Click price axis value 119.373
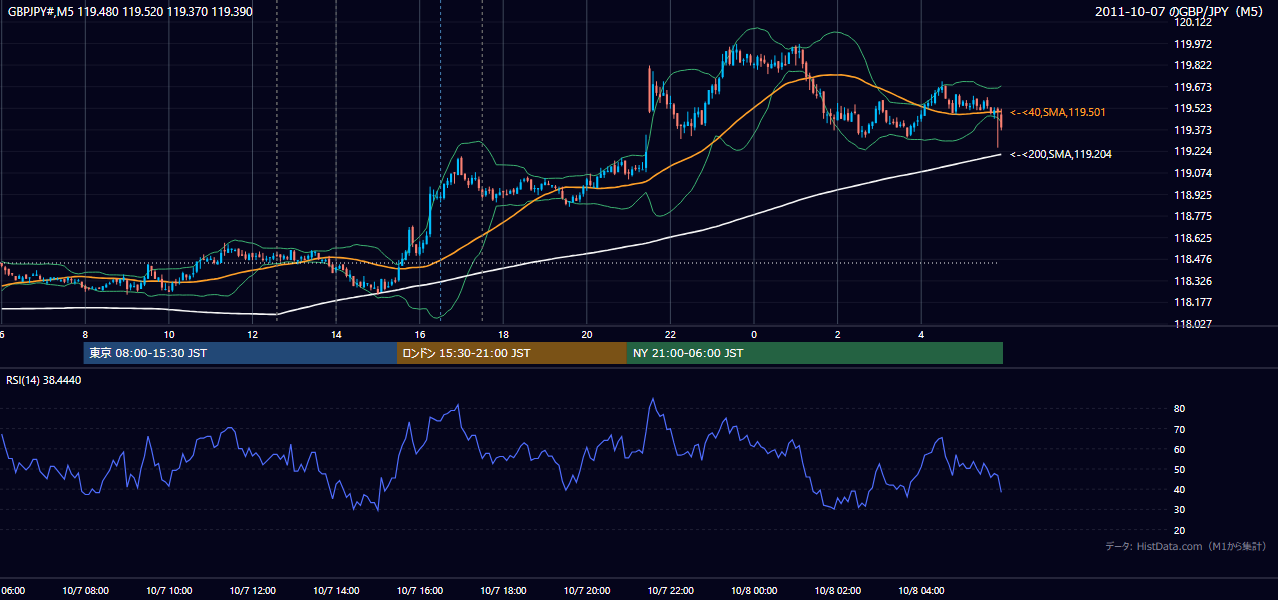 tap(1193, 130)
